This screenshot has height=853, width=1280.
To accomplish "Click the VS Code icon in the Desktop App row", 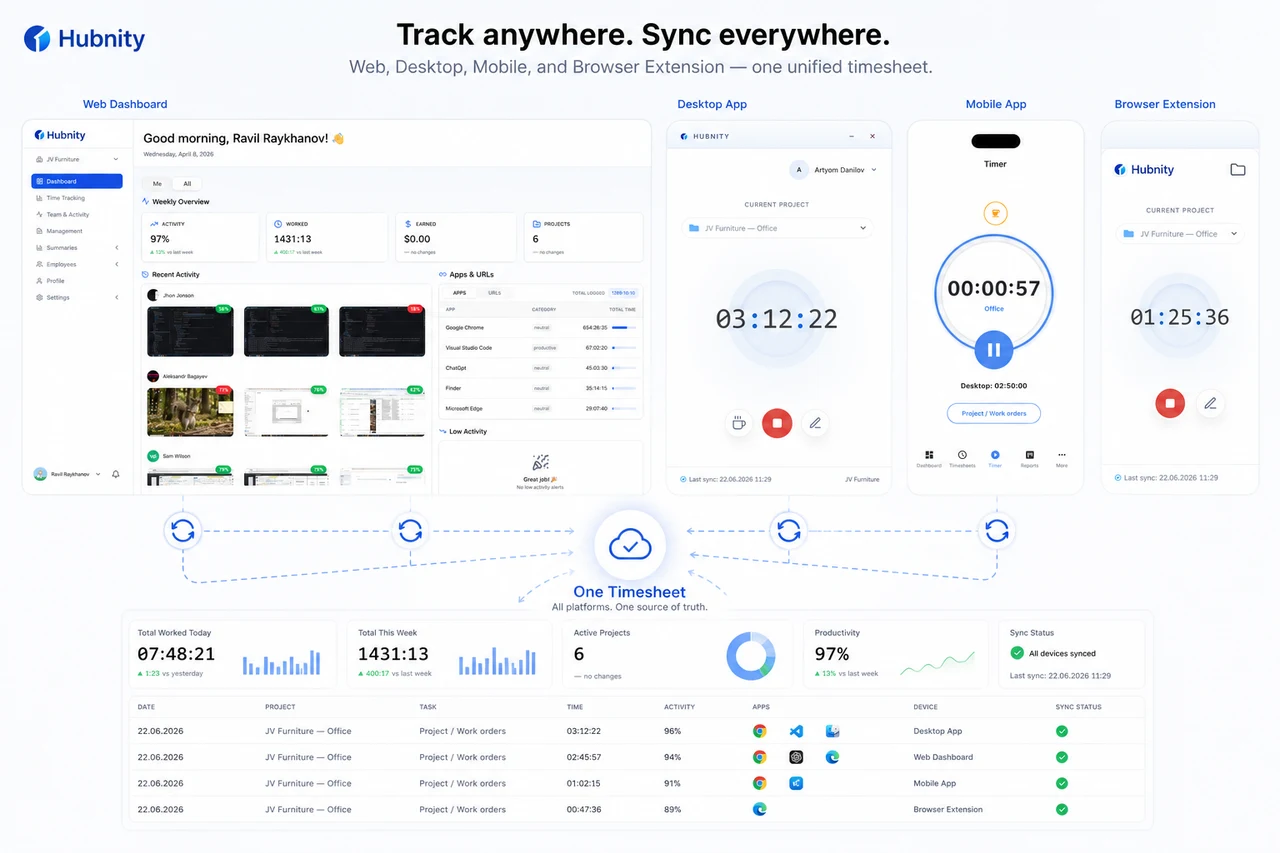I will (796, 731).
